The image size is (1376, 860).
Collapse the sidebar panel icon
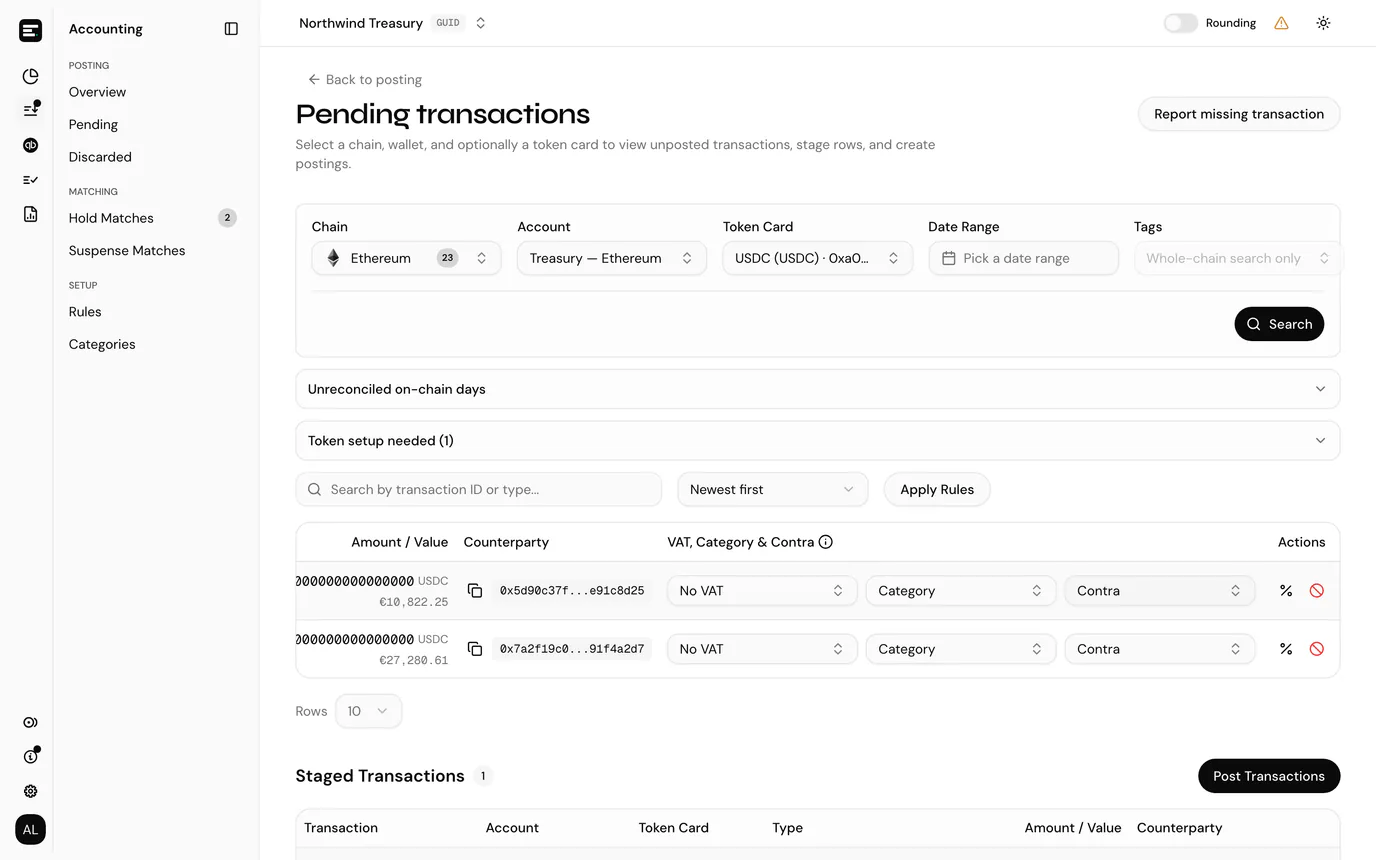[x=231, y=29]
